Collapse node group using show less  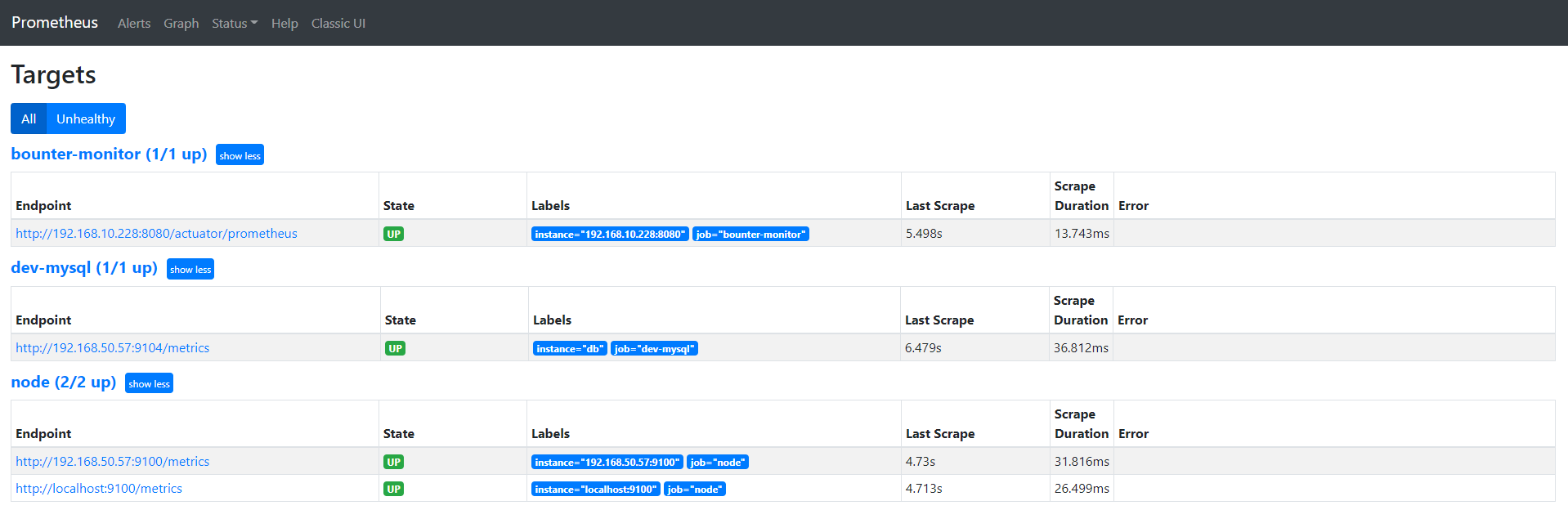(149, 383)
